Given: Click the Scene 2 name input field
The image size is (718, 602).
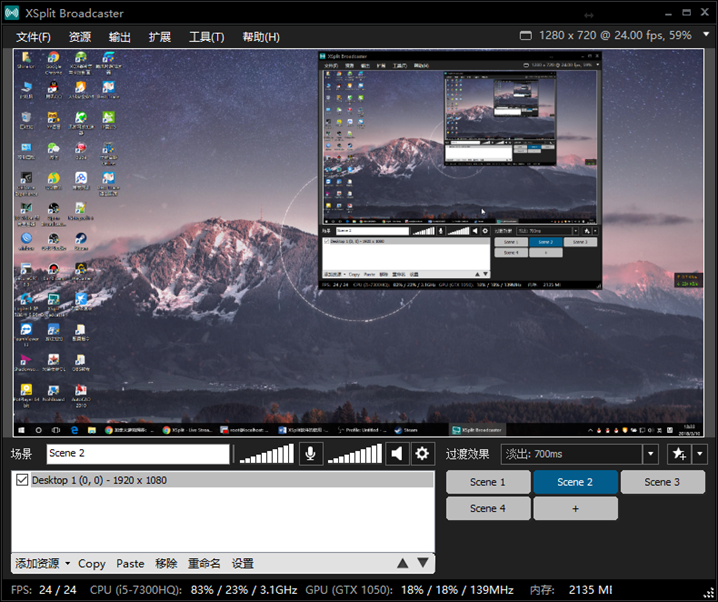Looking at the screenshot, I should click(x=138, y=454).
